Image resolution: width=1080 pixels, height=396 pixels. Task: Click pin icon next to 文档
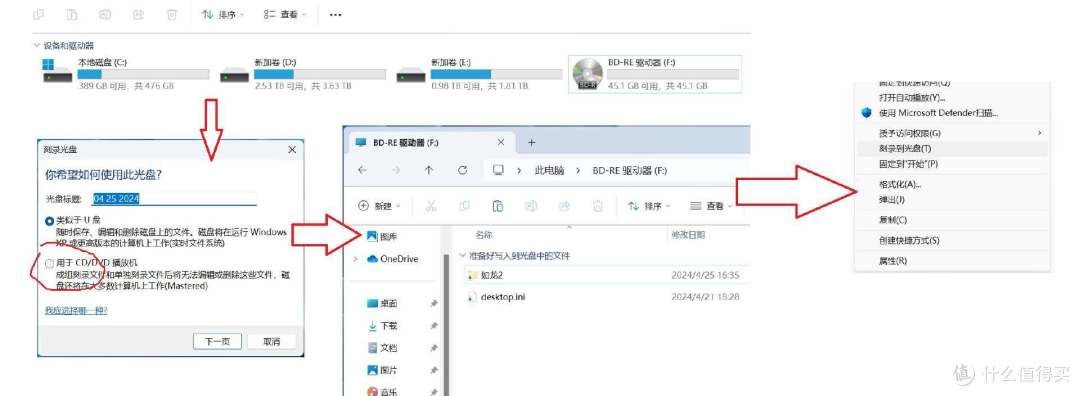tap(433, 348)
